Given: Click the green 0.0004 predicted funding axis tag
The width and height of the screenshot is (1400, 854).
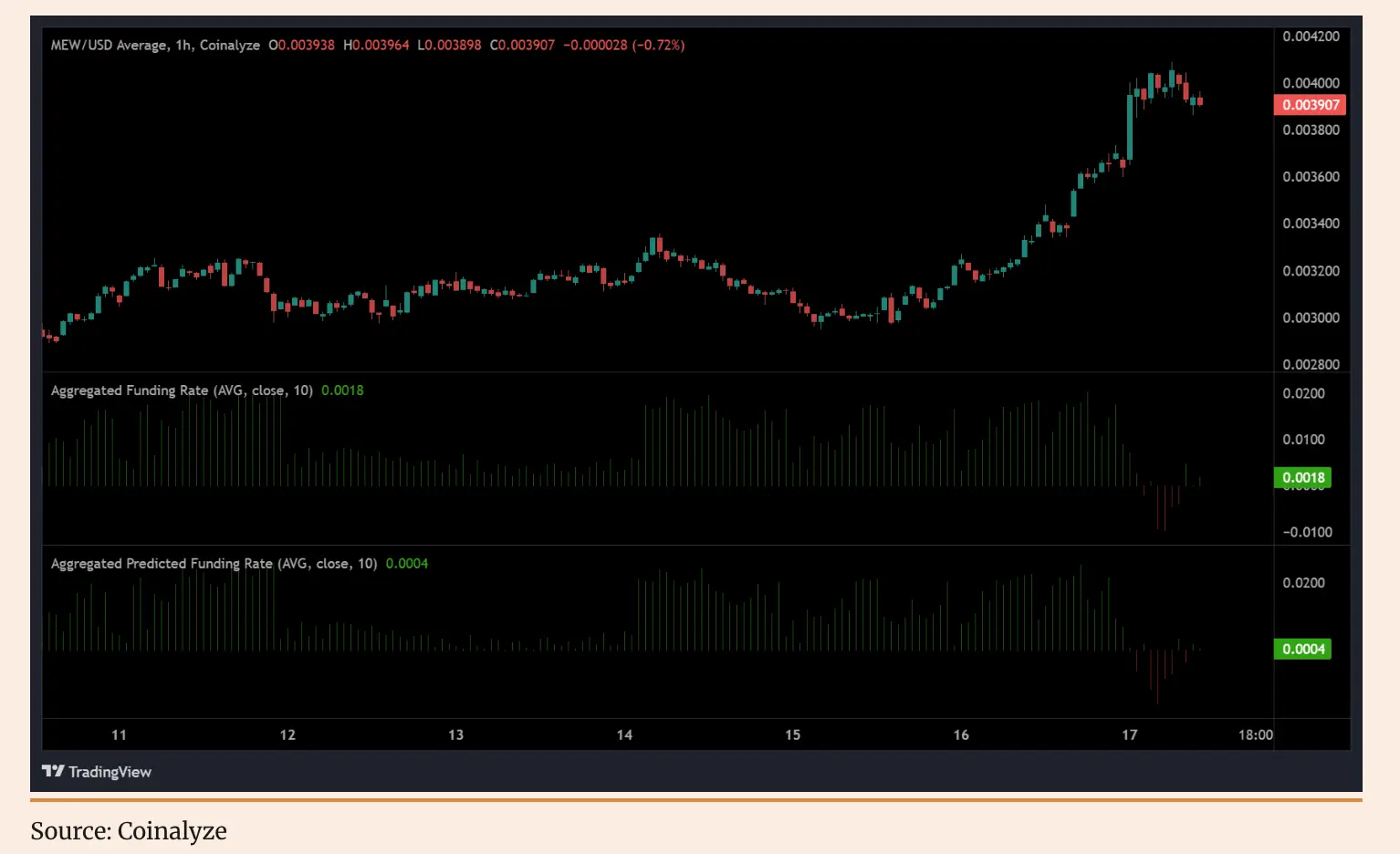Looking at the screenshot, I should (1302, 649).
